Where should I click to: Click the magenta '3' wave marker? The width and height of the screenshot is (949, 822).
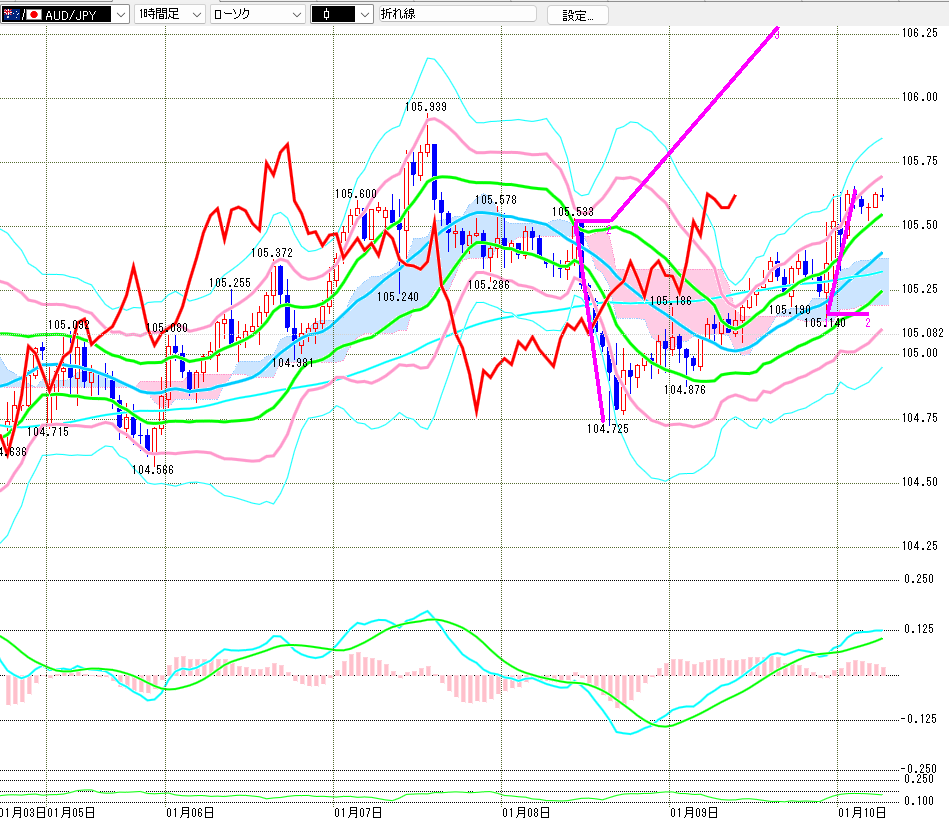tap(777, 35)
